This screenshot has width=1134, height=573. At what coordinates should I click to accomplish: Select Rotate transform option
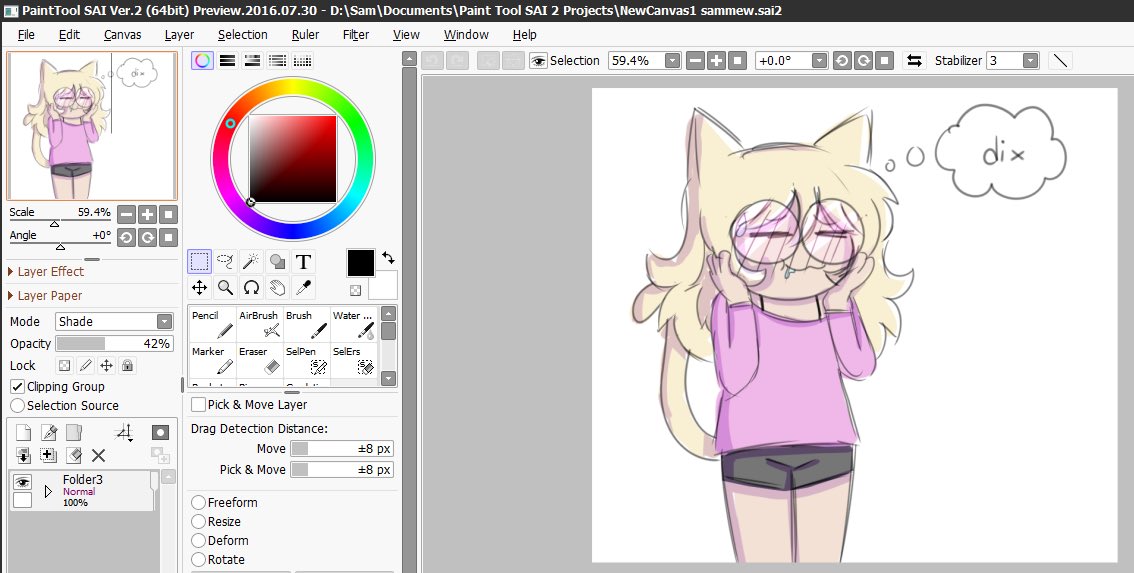point(198,559)
